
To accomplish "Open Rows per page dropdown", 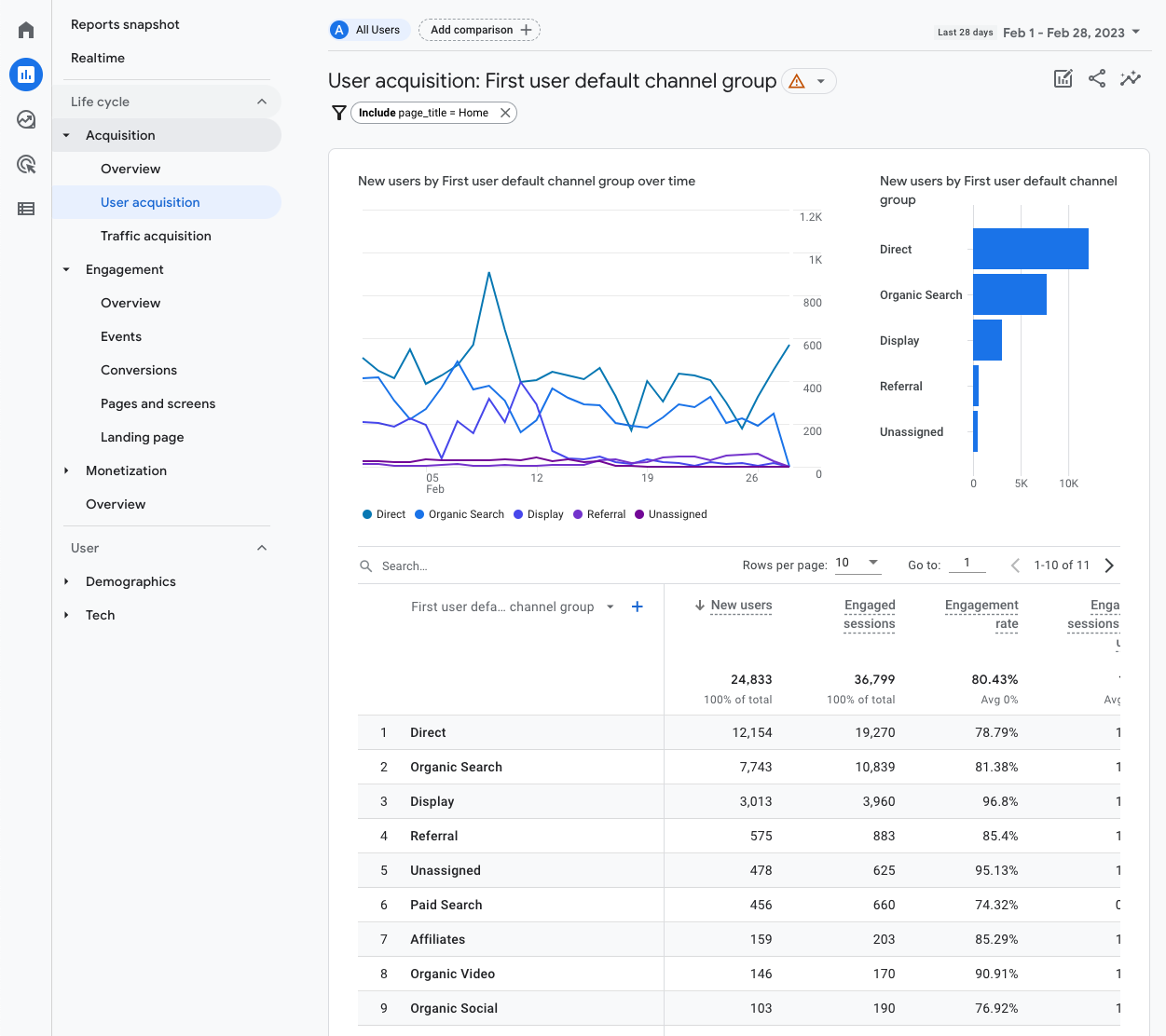I will [857, 563].
